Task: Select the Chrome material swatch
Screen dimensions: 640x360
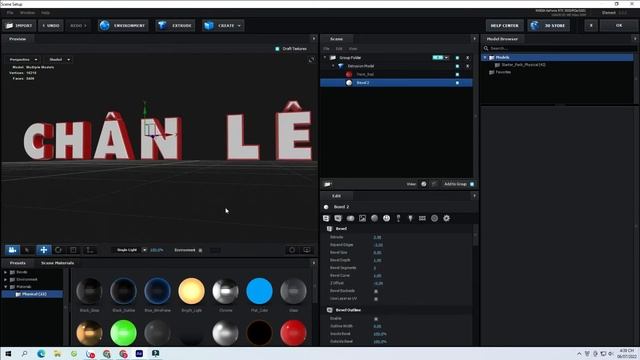Action: (225, 291)
